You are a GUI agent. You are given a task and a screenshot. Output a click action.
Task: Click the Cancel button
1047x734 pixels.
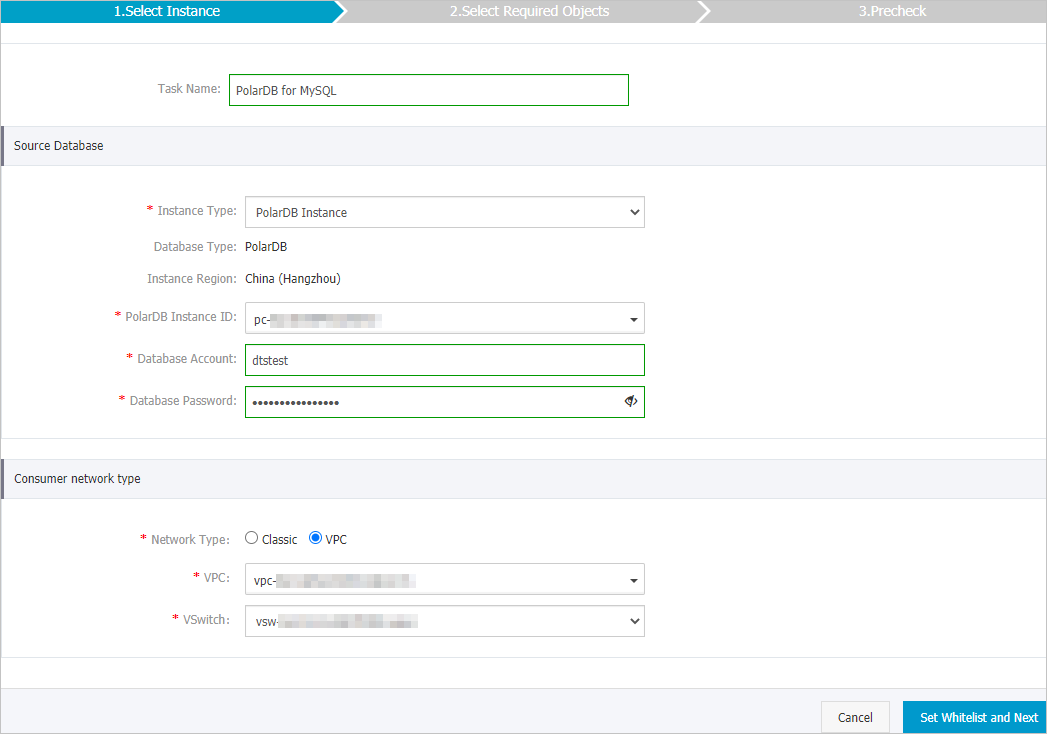point(855,717)
